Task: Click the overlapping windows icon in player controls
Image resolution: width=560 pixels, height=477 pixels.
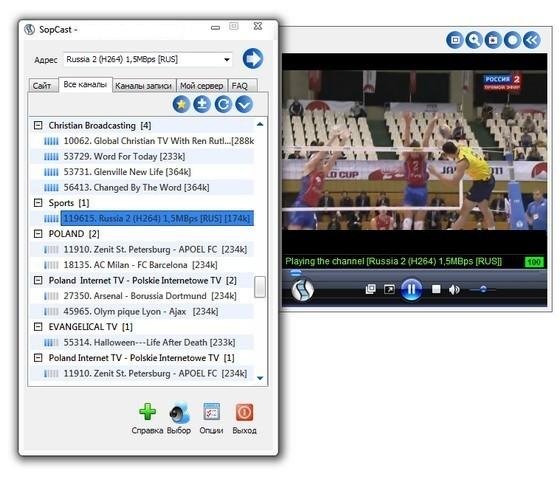Action: tap(371, 289)
